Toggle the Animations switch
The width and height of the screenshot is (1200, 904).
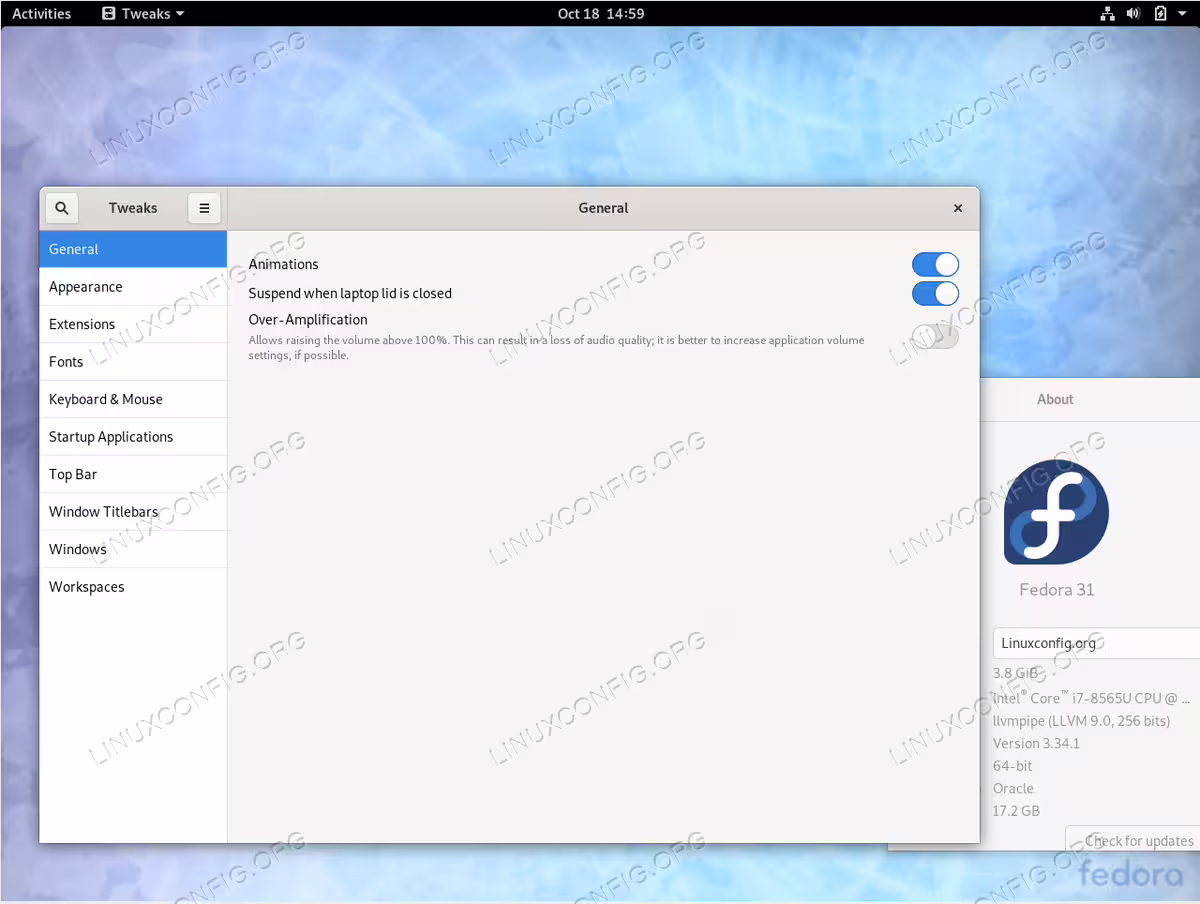pyautogui.click(x=935, y=264)
